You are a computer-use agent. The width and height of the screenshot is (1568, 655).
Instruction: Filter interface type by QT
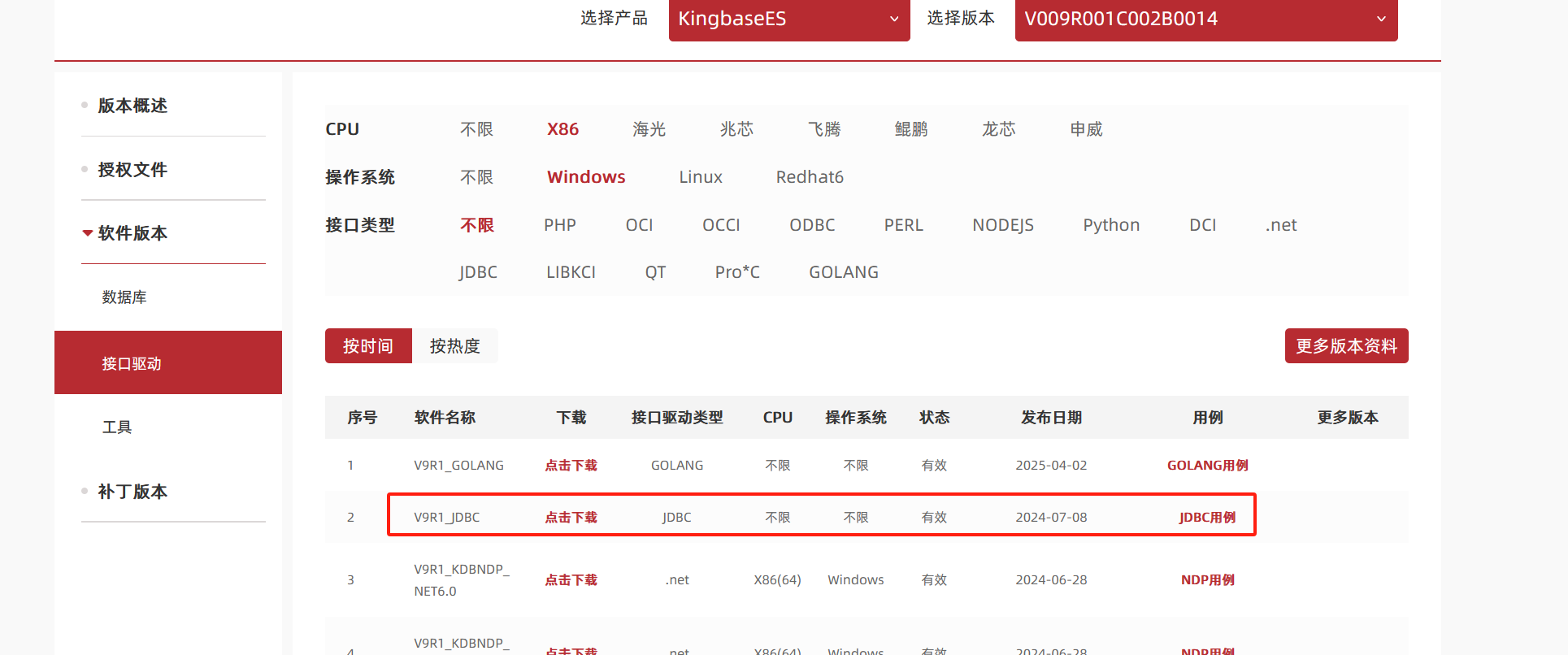655,272
